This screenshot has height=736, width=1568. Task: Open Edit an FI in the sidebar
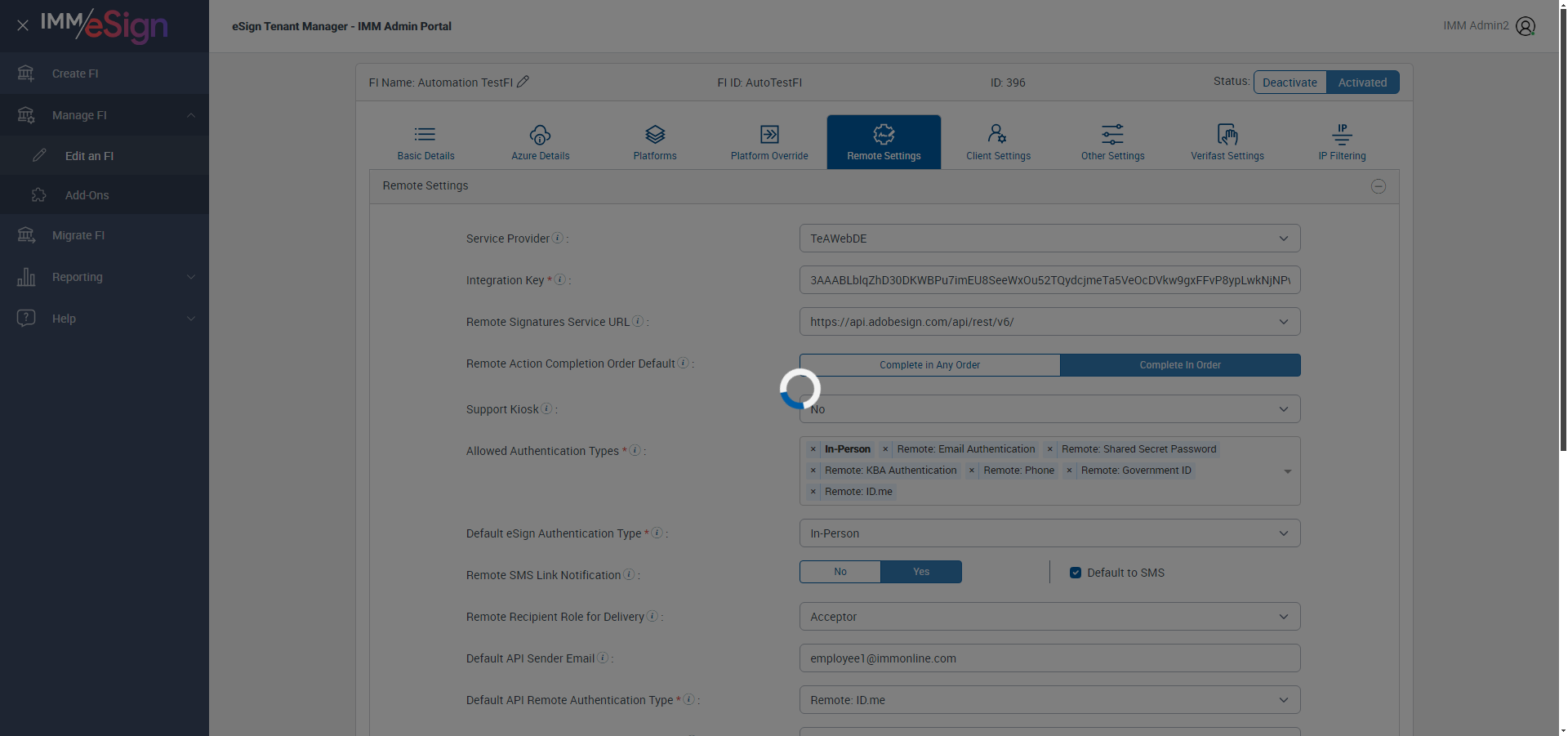(x=105, y=155)
